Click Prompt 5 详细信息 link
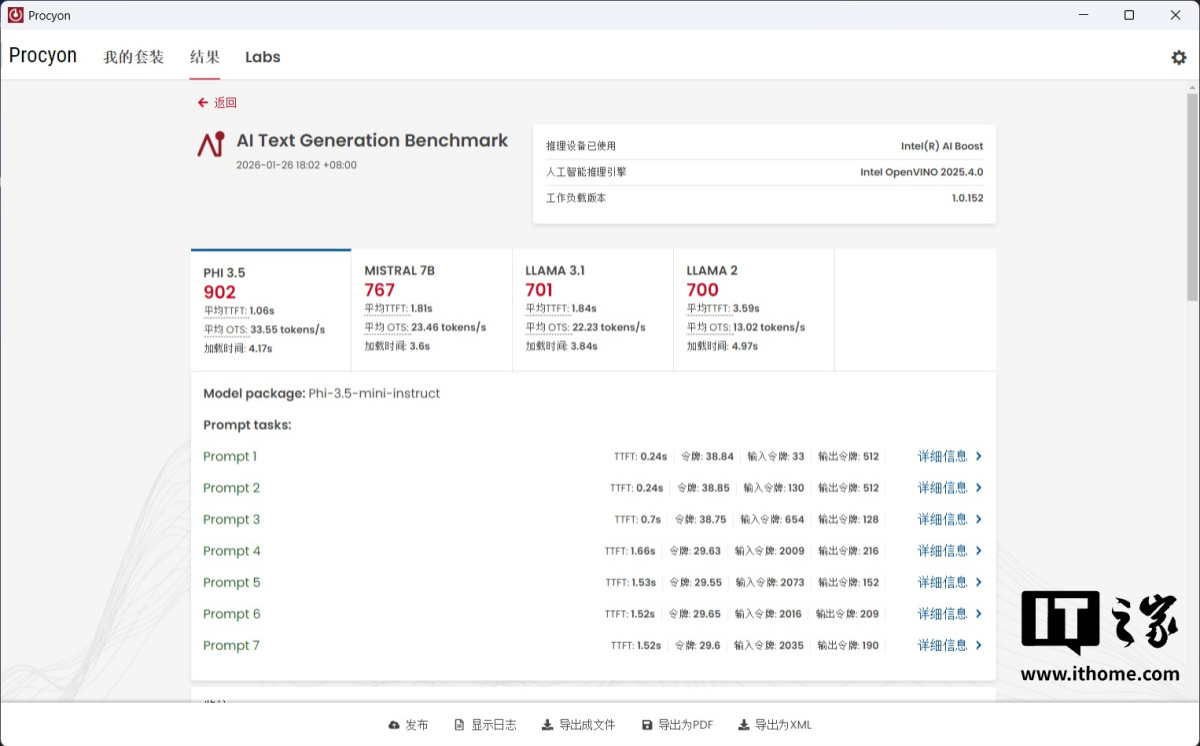The image size is (1200, 746). (942, 583)
